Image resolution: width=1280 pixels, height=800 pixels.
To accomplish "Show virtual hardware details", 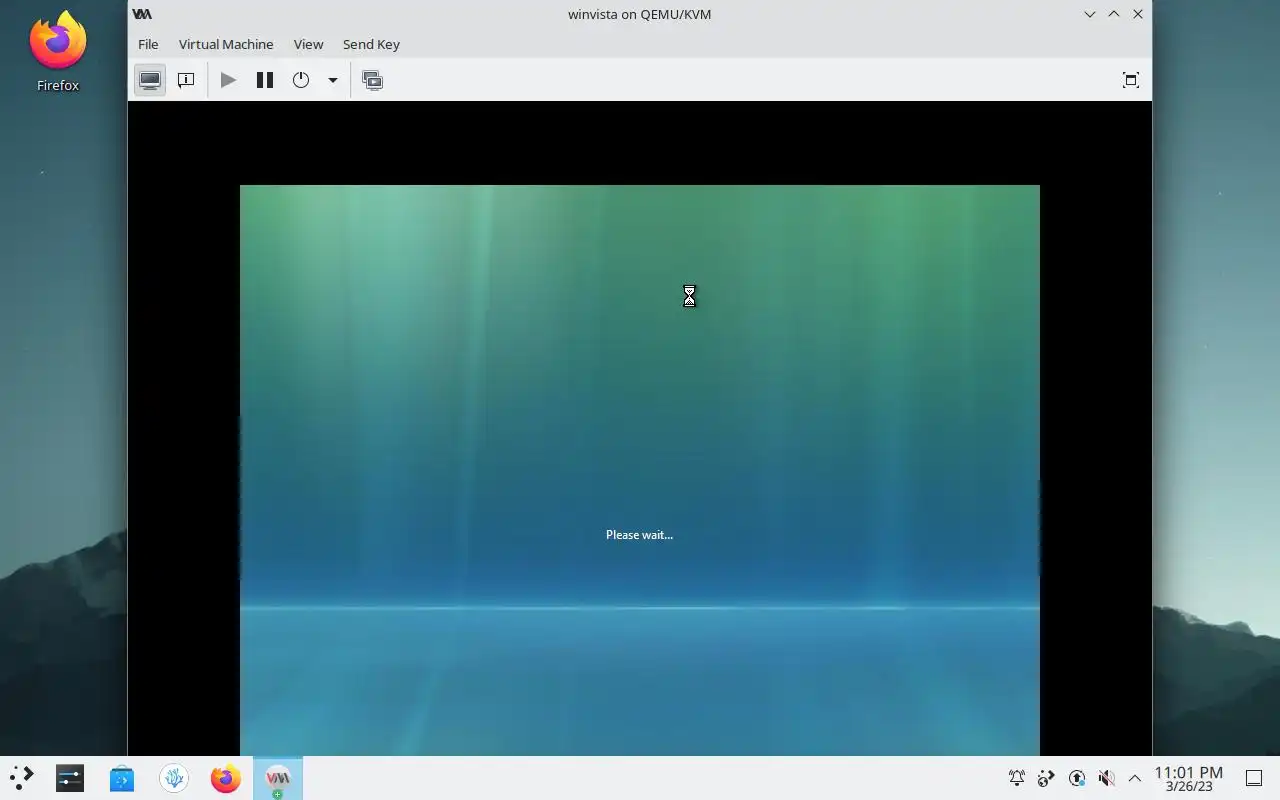I will tap(186, 80).
